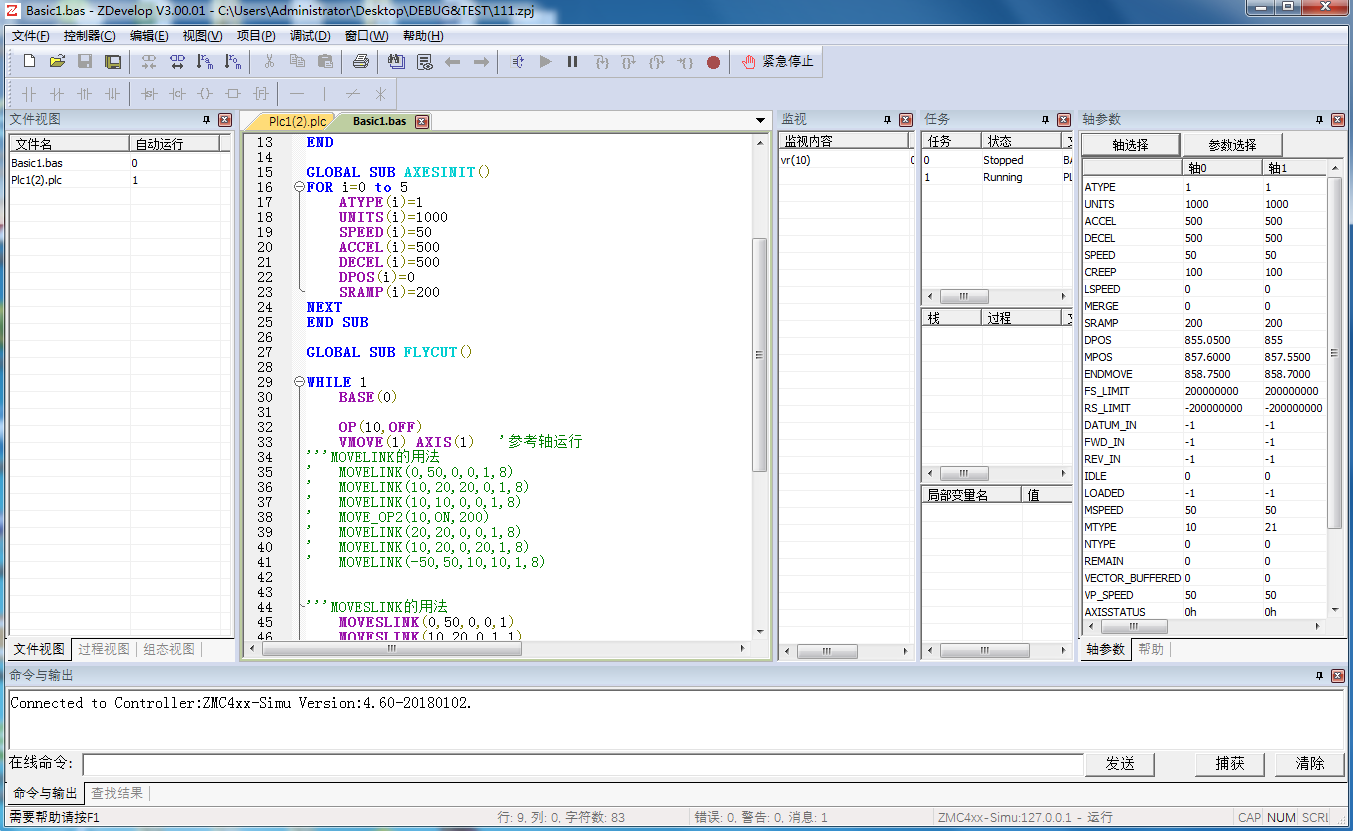Viewport: 1353px width, 831px height.
Task: Open the 调试(D) menu
Action: coord(310,36)
